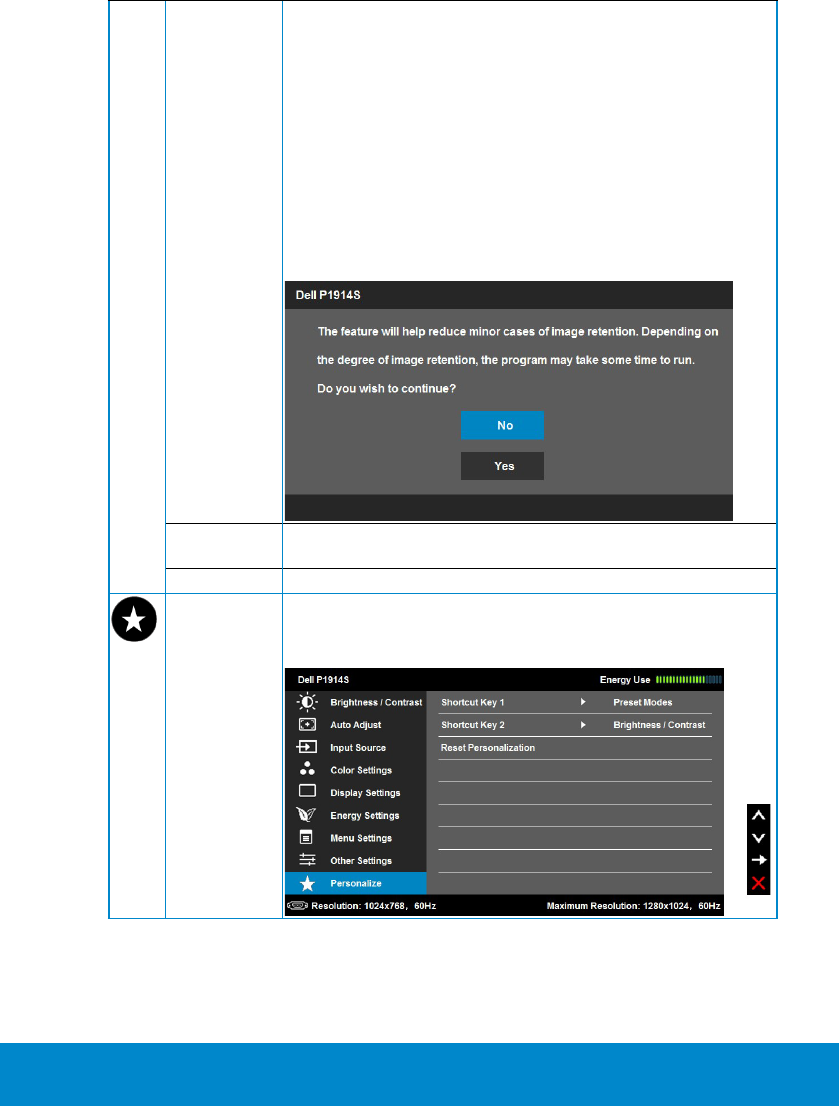Choose the Display Settings menu item
The width and height of the screenshot is (839, 1106).
tap(365, 793)
